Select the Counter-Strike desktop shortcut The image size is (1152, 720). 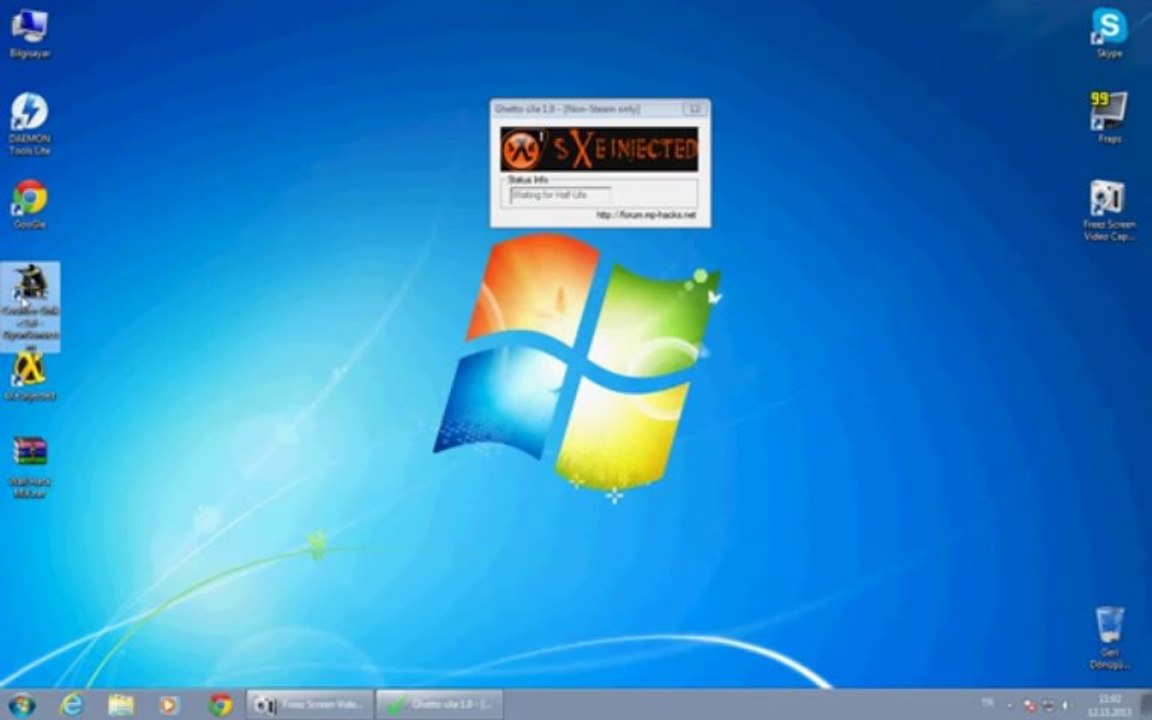[30, 305]
